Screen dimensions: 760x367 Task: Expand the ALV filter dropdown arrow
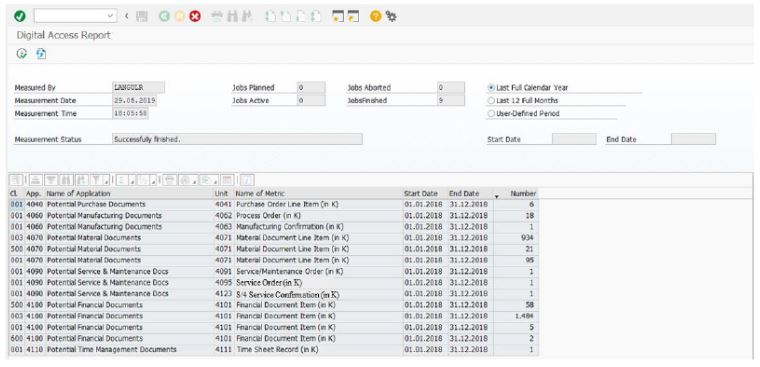106,182
